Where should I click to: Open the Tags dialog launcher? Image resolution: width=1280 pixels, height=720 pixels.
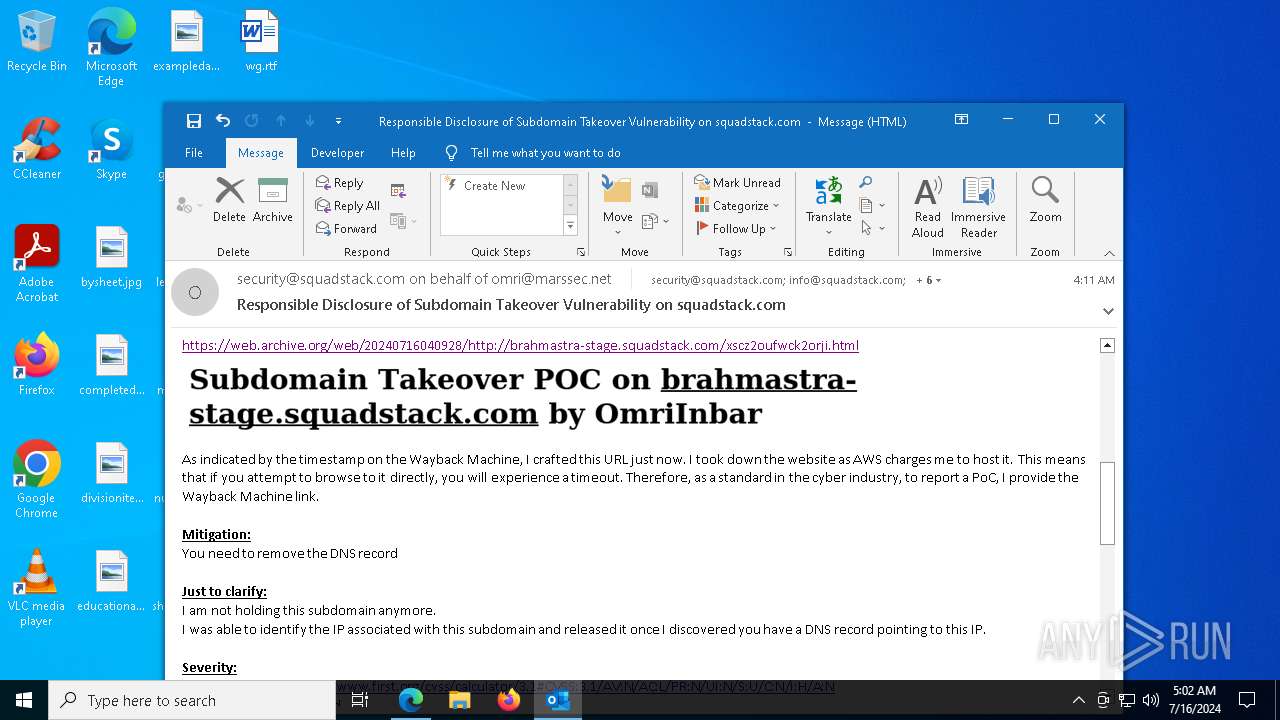point(788,252)
